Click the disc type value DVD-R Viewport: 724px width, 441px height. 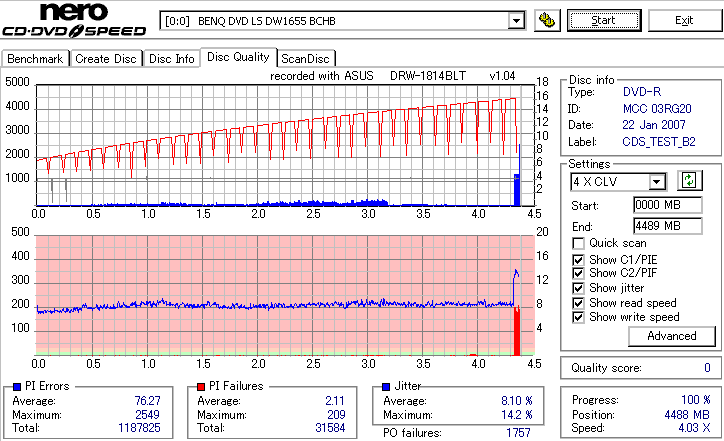tap(642, 92)
